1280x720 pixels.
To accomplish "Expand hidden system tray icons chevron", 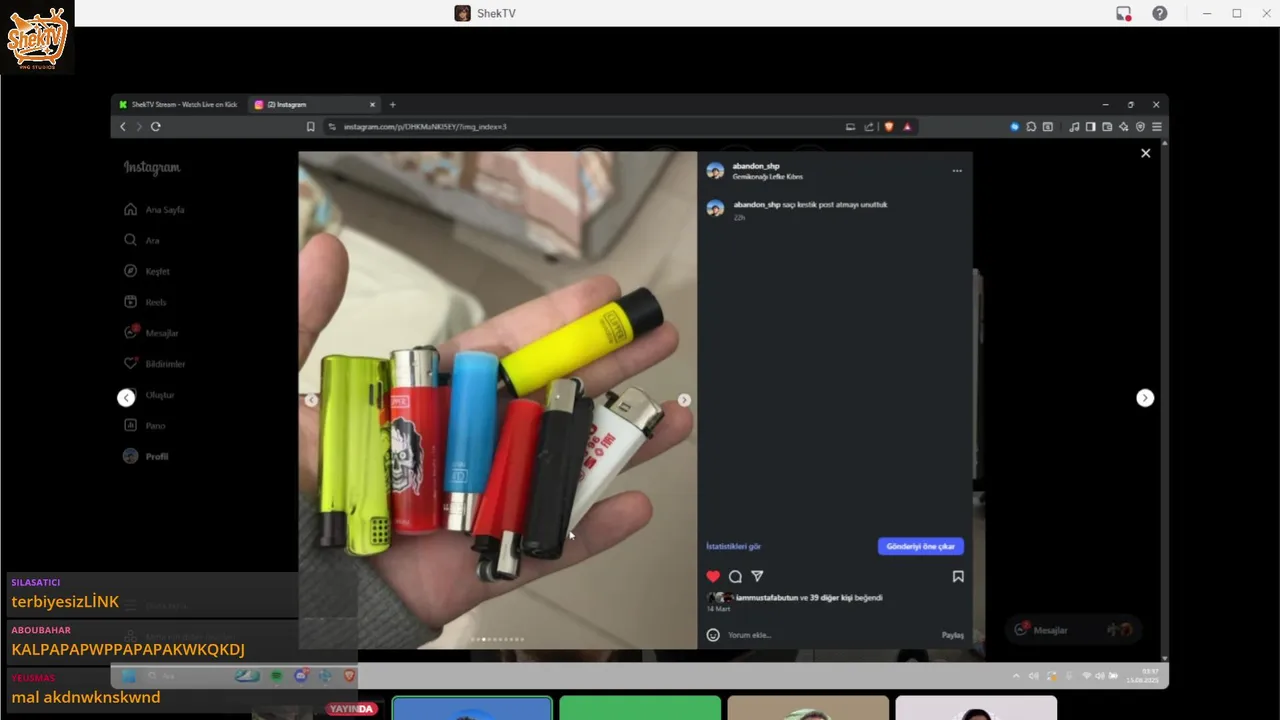I will (x=1016, y=676).
